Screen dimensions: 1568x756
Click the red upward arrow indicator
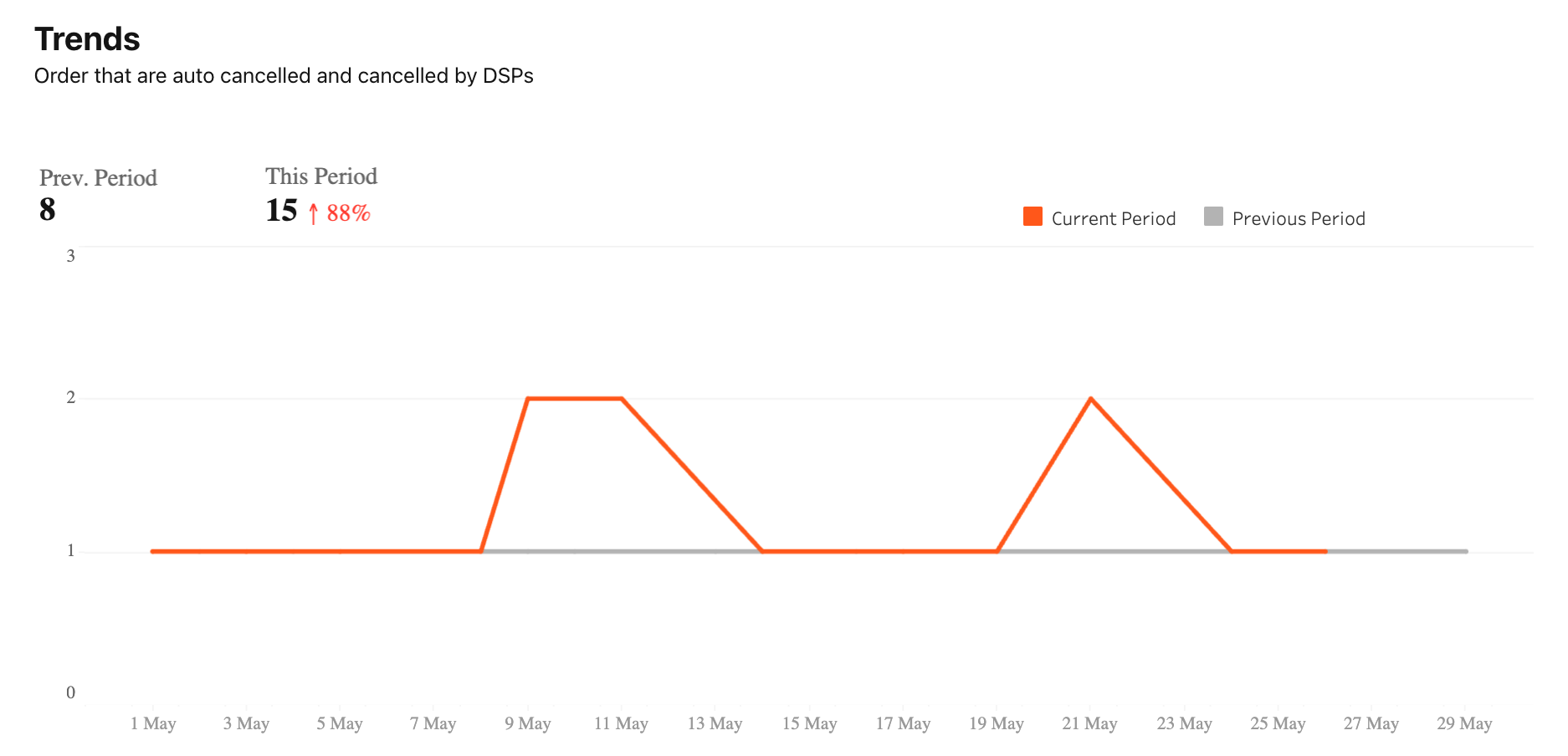tap(313, 213)
